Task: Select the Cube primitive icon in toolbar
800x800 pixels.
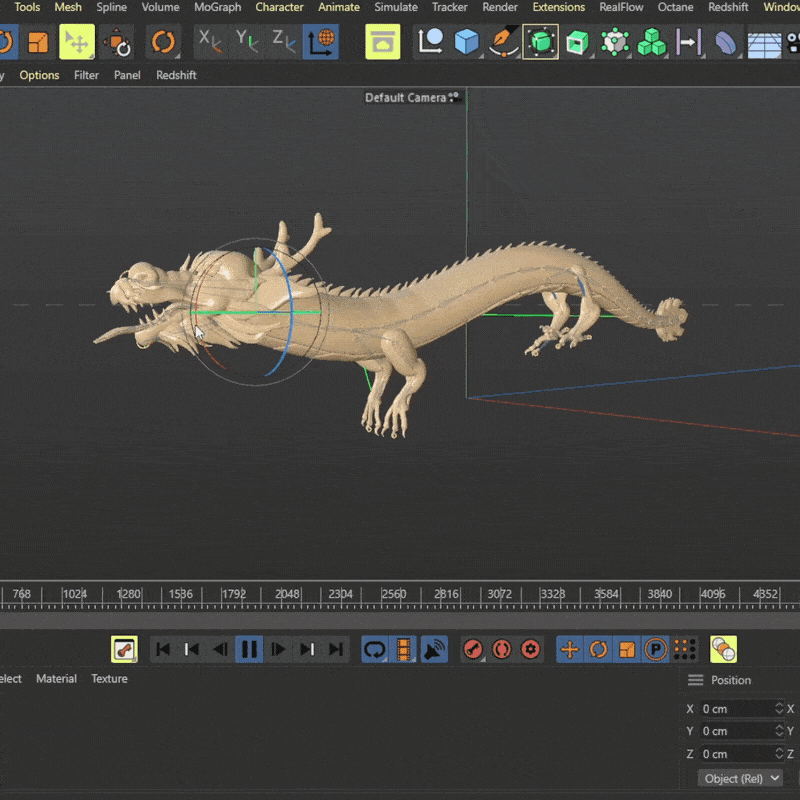Action: (x=467, y=42)
